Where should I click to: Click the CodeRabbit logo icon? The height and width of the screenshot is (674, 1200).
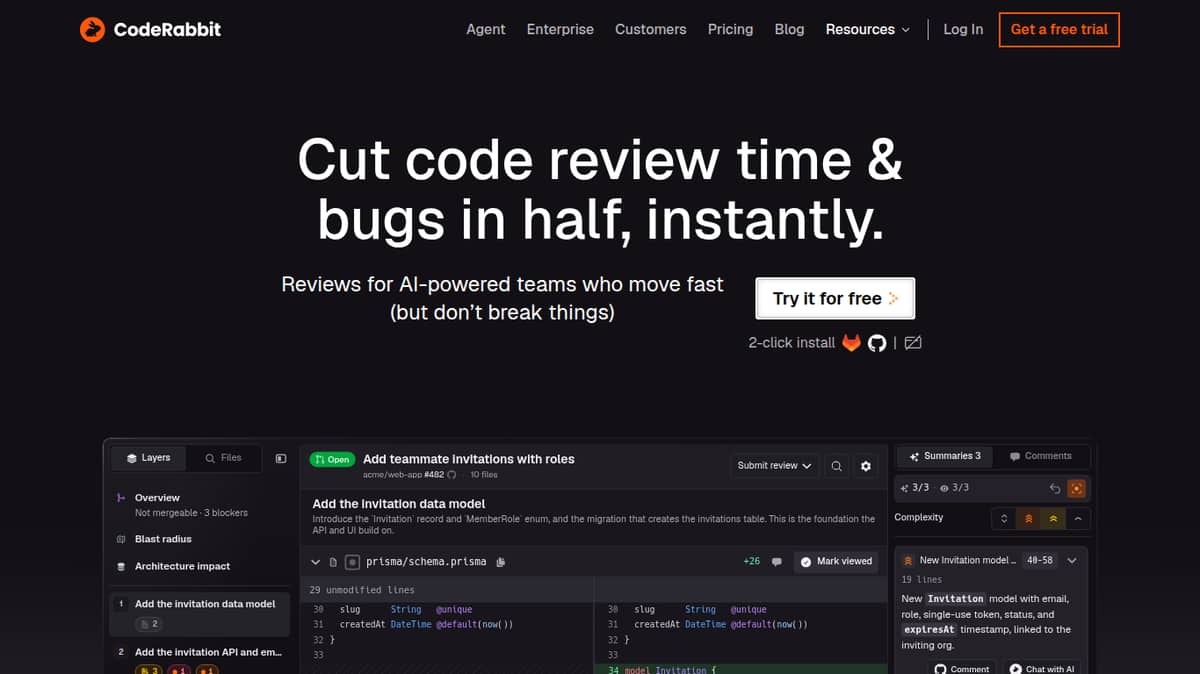[x=92, y=30]
